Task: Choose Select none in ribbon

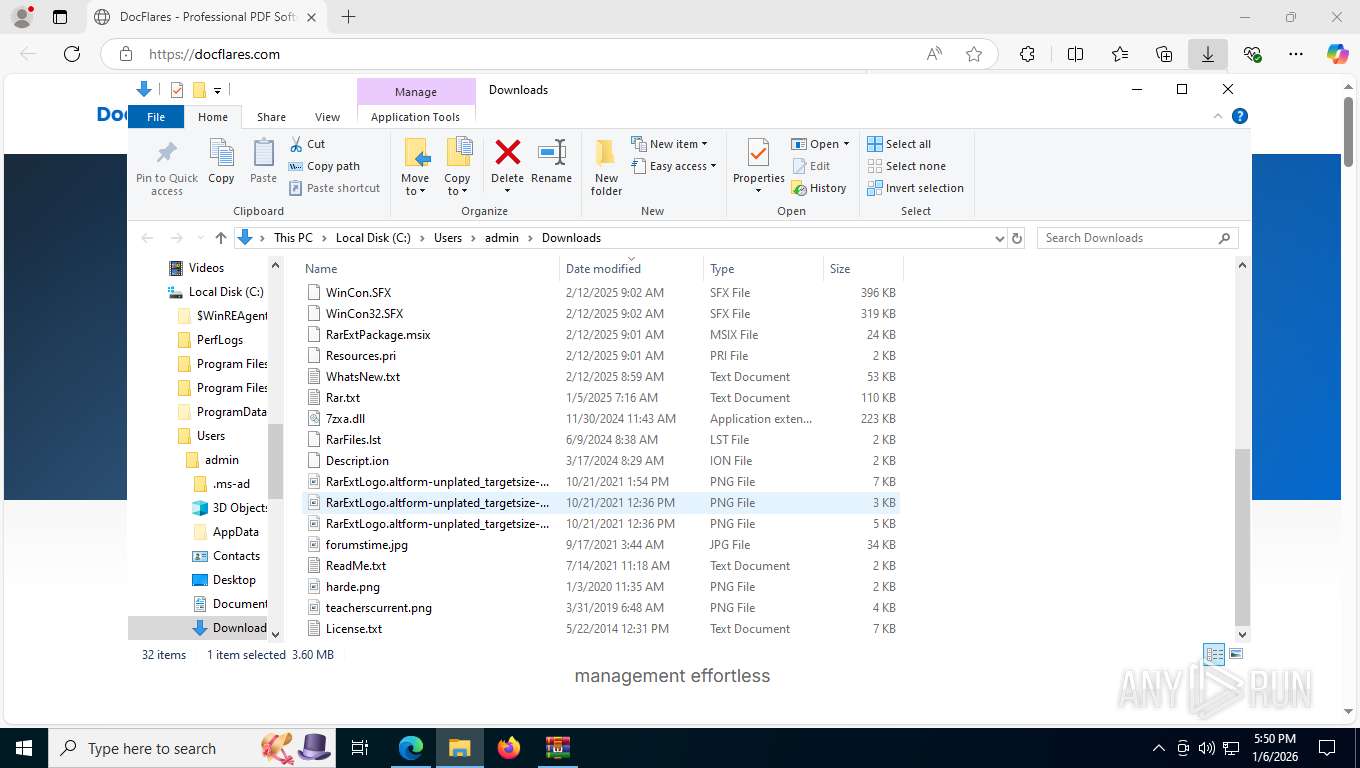Action: (x=906, y=166)
